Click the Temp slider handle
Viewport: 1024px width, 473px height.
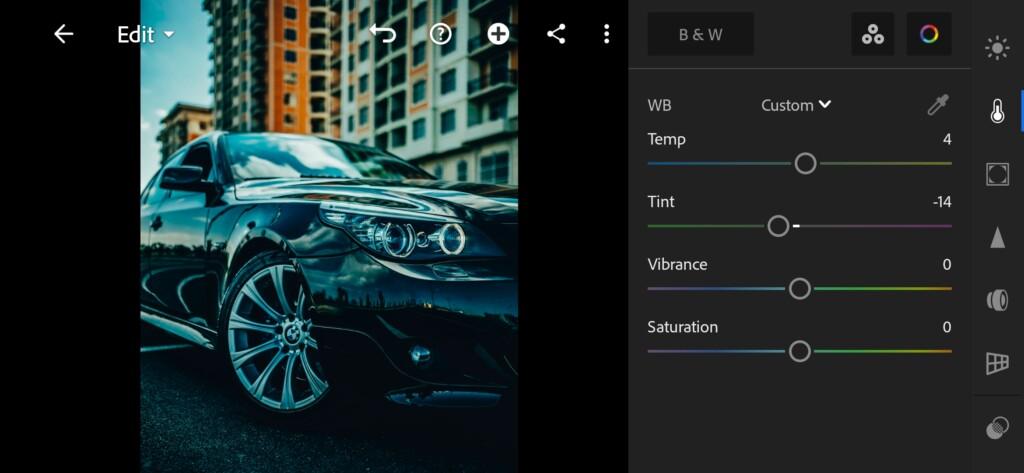(x=805, y=163)
